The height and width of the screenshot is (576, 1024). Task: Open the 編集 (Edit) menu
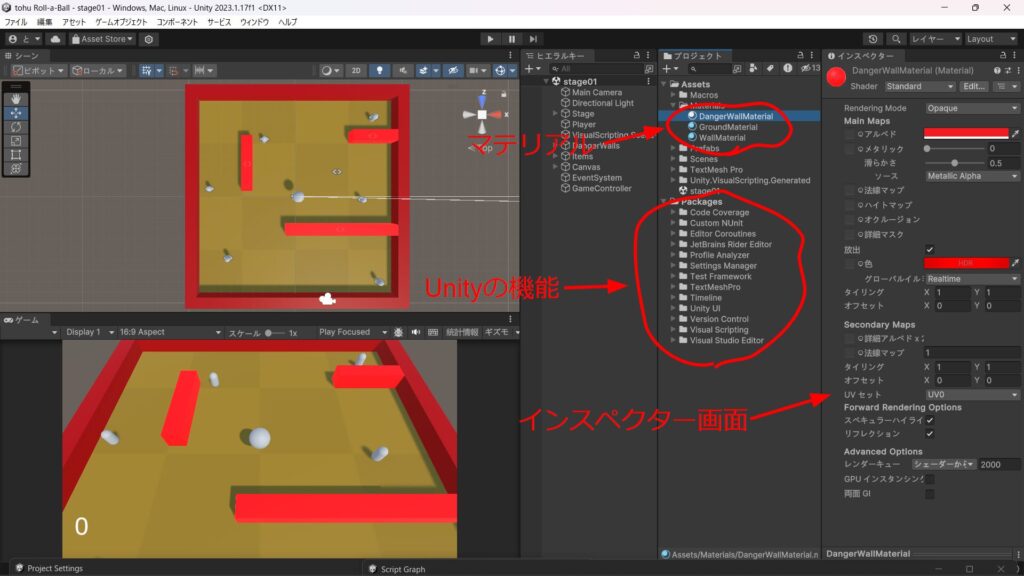pyautogui.click(x=44, y=22)
